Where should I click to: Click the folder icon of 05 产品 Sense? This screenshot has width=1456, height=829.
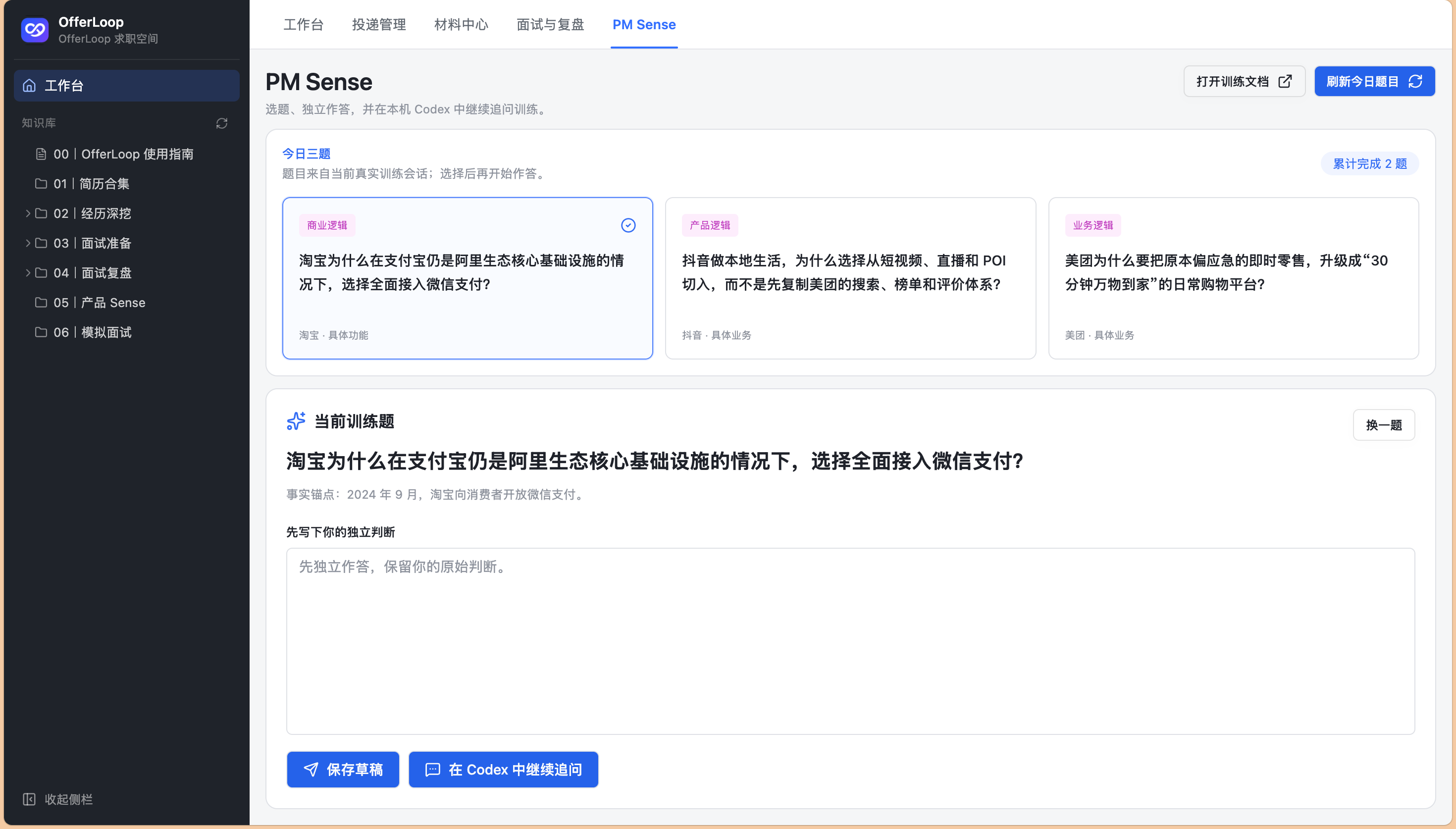pyautogui.click(x=41, y=302)
